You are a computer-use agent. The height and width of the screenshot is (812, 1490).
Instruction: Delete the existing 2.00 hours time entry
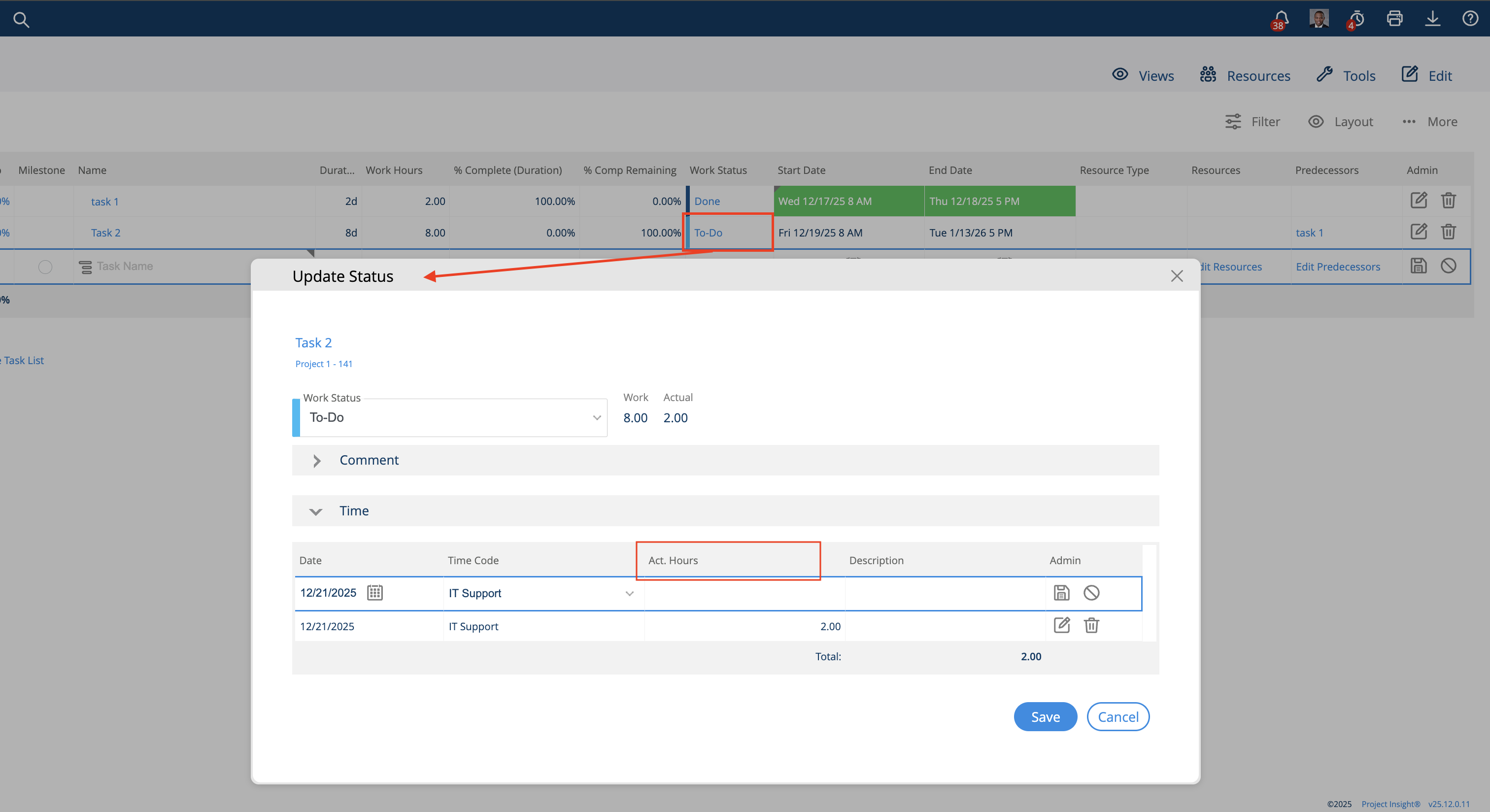click(x=1091, y=625)
